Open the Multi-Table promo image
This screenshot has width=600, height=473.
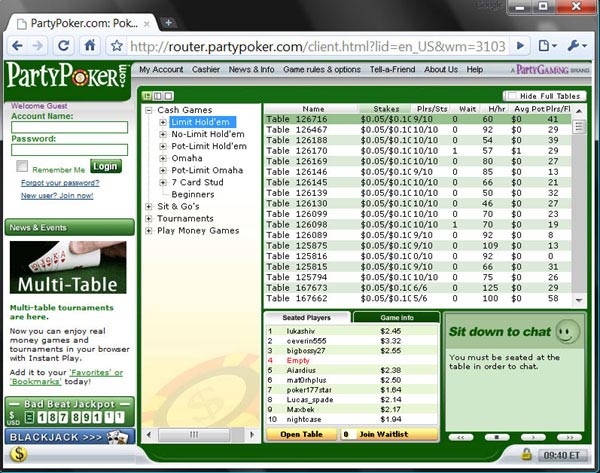click(68, 267)
